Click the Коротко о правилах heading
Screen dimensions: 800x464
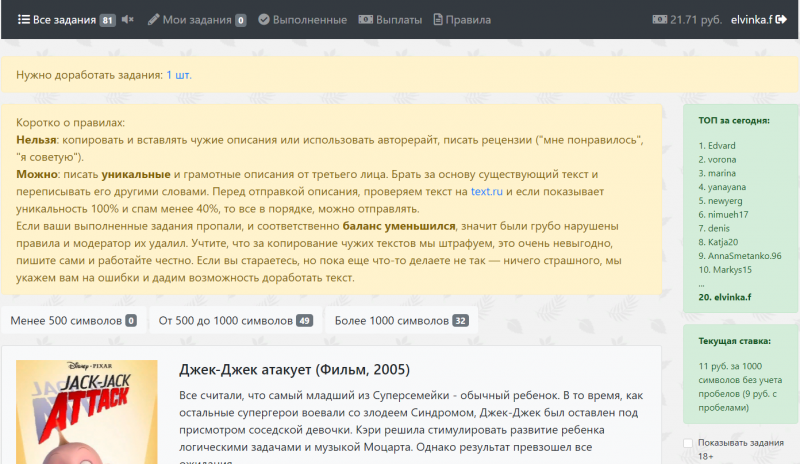pyautogui.click(x=70, y=123)
